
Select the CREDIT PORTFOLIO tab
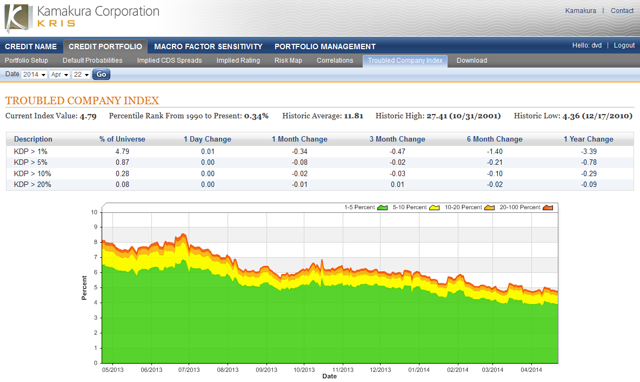[x=105, y=47]
